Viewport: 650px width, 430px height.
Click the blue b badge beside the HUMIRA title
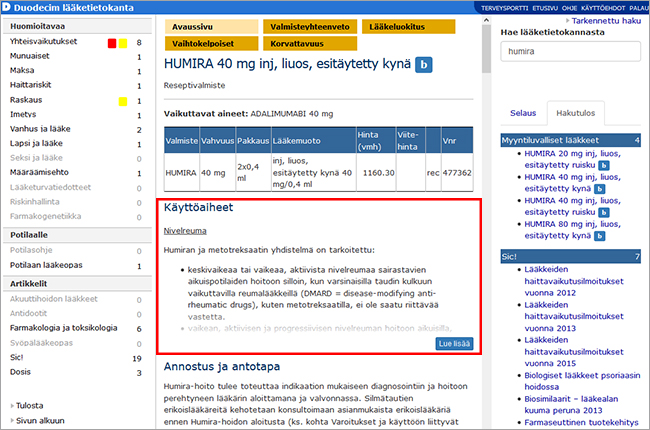pyautogui.click(x=424, y=65)
